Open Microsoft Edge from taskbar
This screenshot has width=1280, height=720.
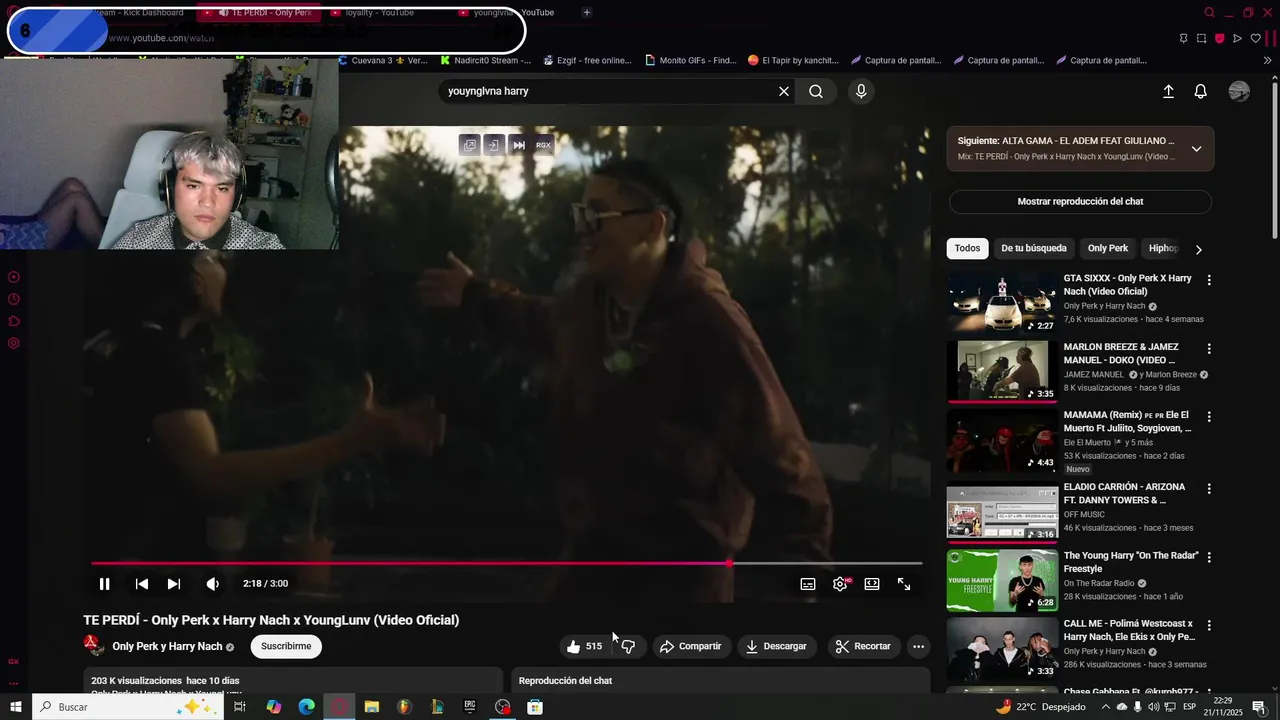307,707
